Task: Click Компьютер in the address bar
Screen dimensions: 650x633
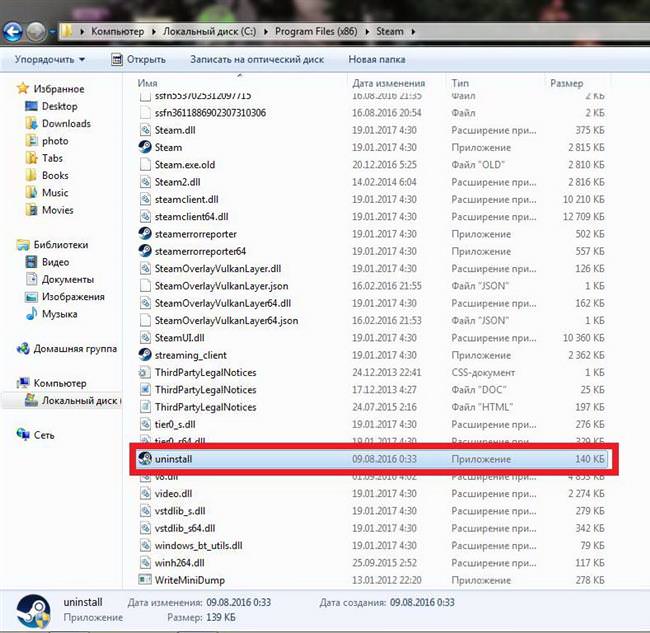Action: pyautogui.click(x=118, y=32)
